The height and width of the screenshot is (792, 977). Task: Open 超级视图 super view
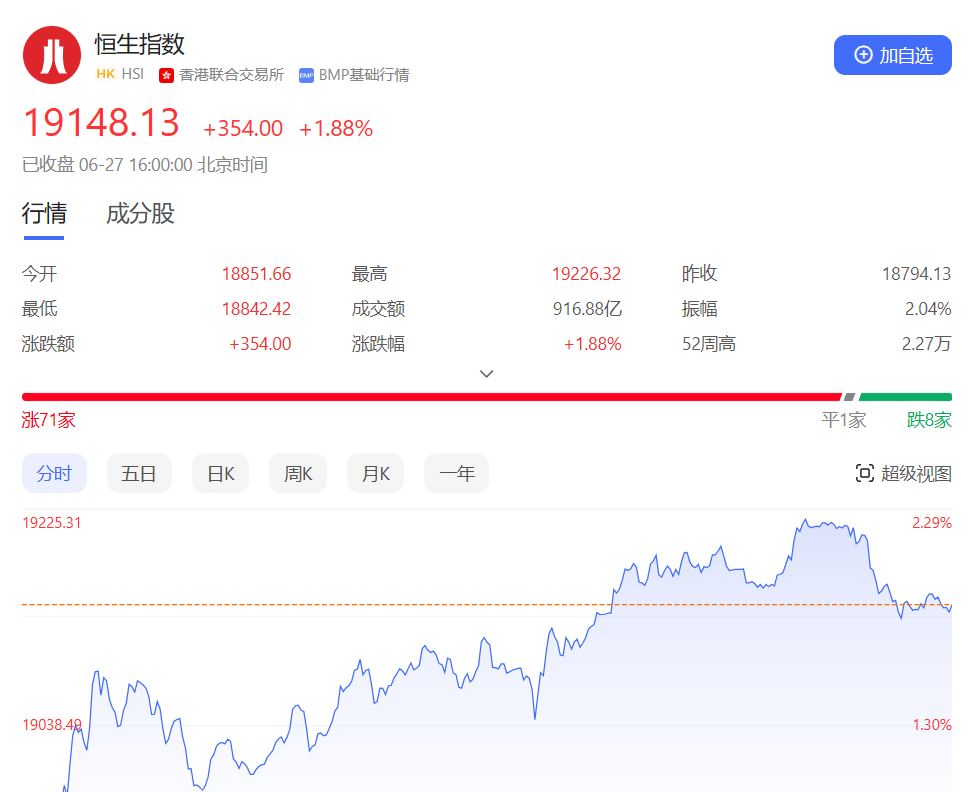pos(903,474)
